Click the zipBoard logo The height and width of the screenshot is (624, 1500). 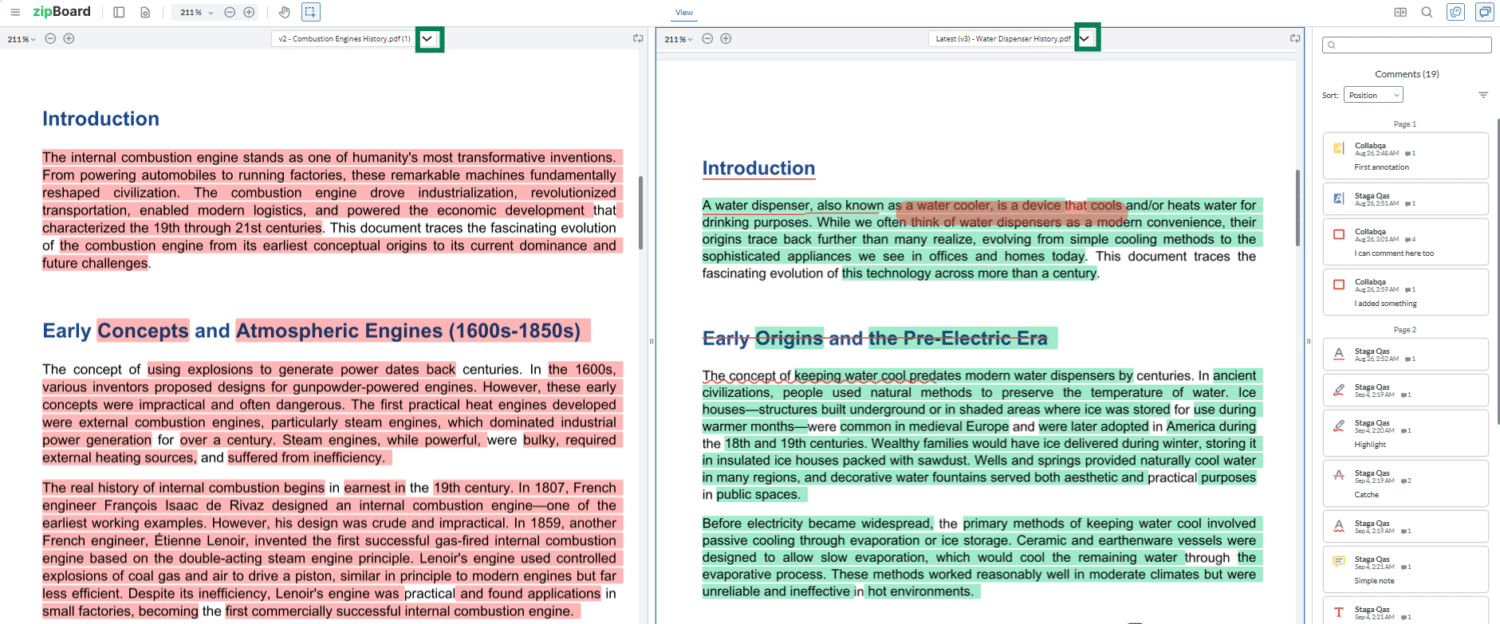[61, 12]
